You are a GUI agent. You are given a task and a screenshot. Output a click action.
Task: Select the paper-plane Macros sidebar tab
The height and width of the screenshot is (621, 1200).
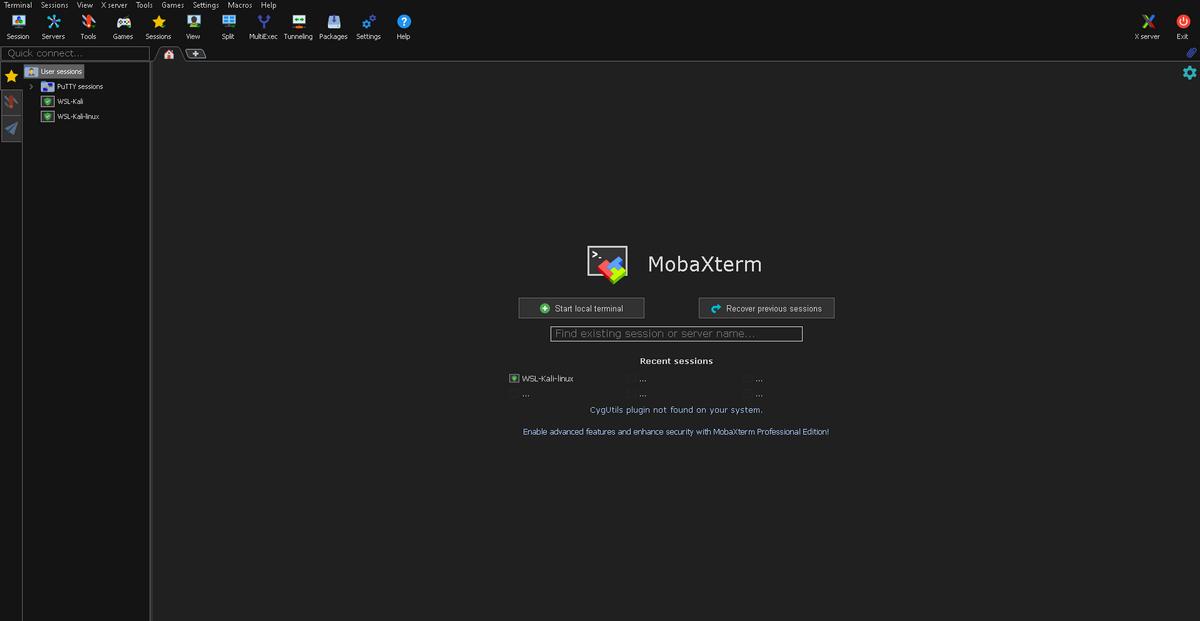tap(11, 128)
